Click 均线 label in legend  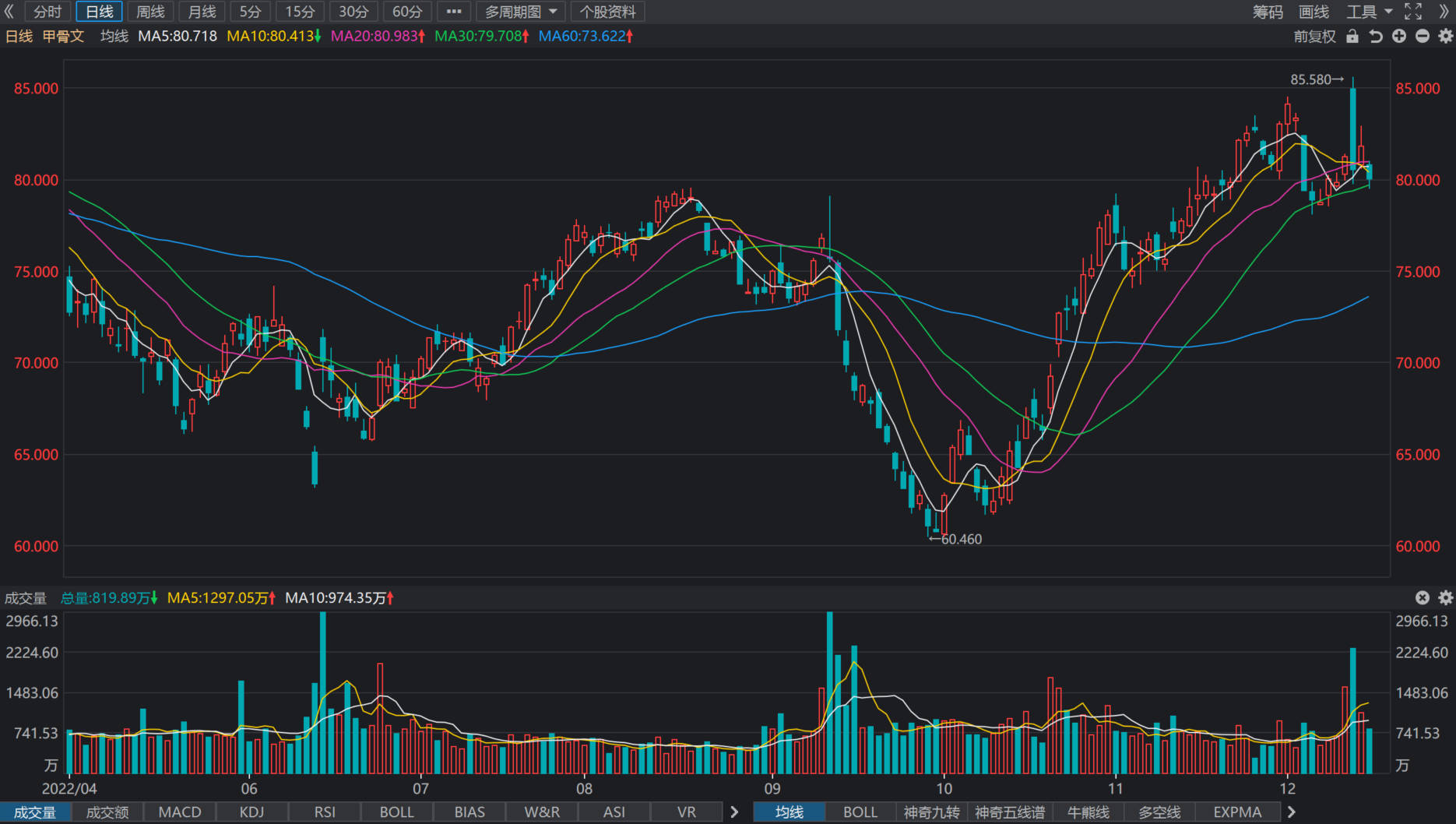[x=114, y=37]
